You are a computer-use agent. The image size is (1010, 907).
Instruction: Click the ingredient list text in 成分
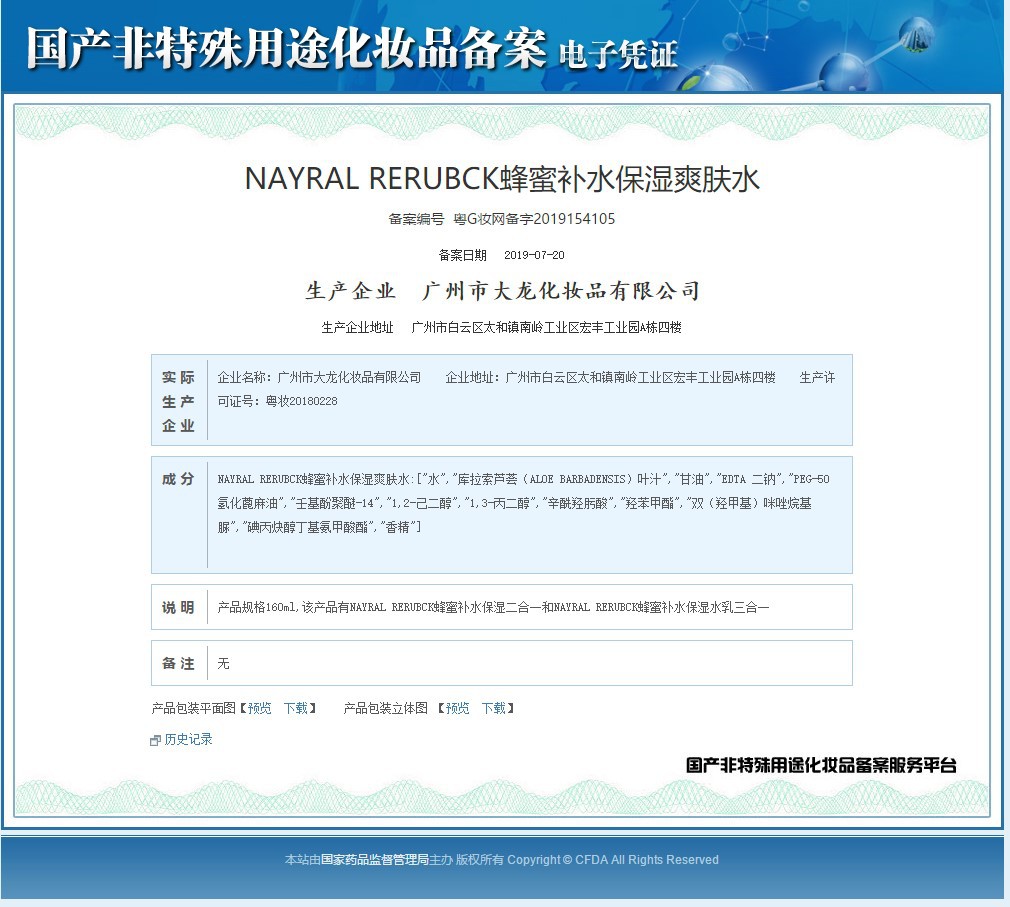[523, 502]
